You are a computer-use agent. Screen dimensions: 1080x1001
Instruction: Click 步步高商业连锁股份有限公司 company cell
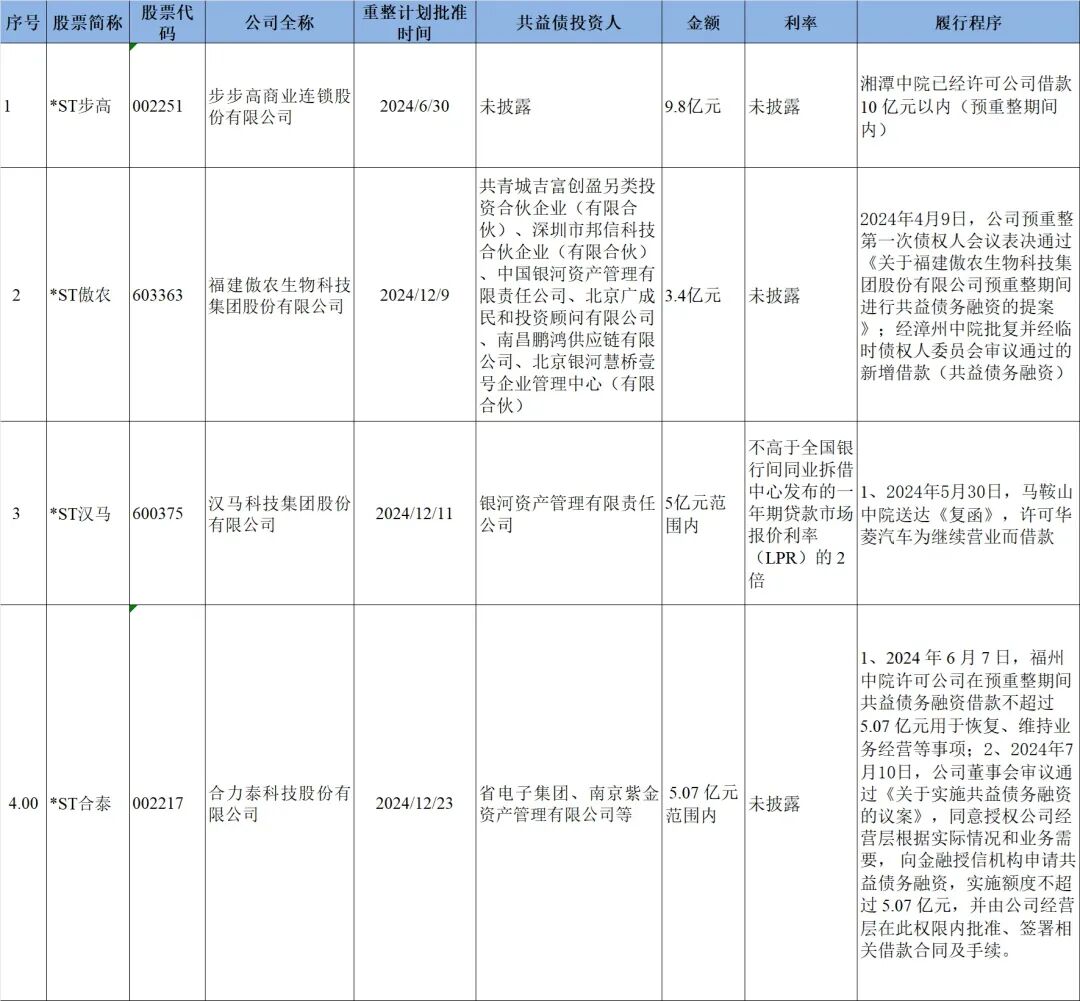pyautogui.click(x=280, y=105)
